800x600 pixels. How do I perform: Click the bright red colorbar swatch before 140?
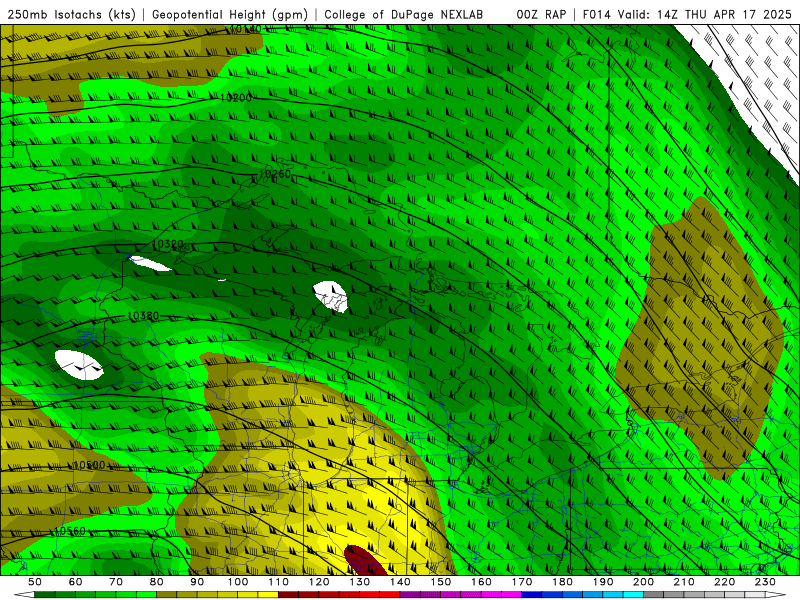[x=390, y=595]
